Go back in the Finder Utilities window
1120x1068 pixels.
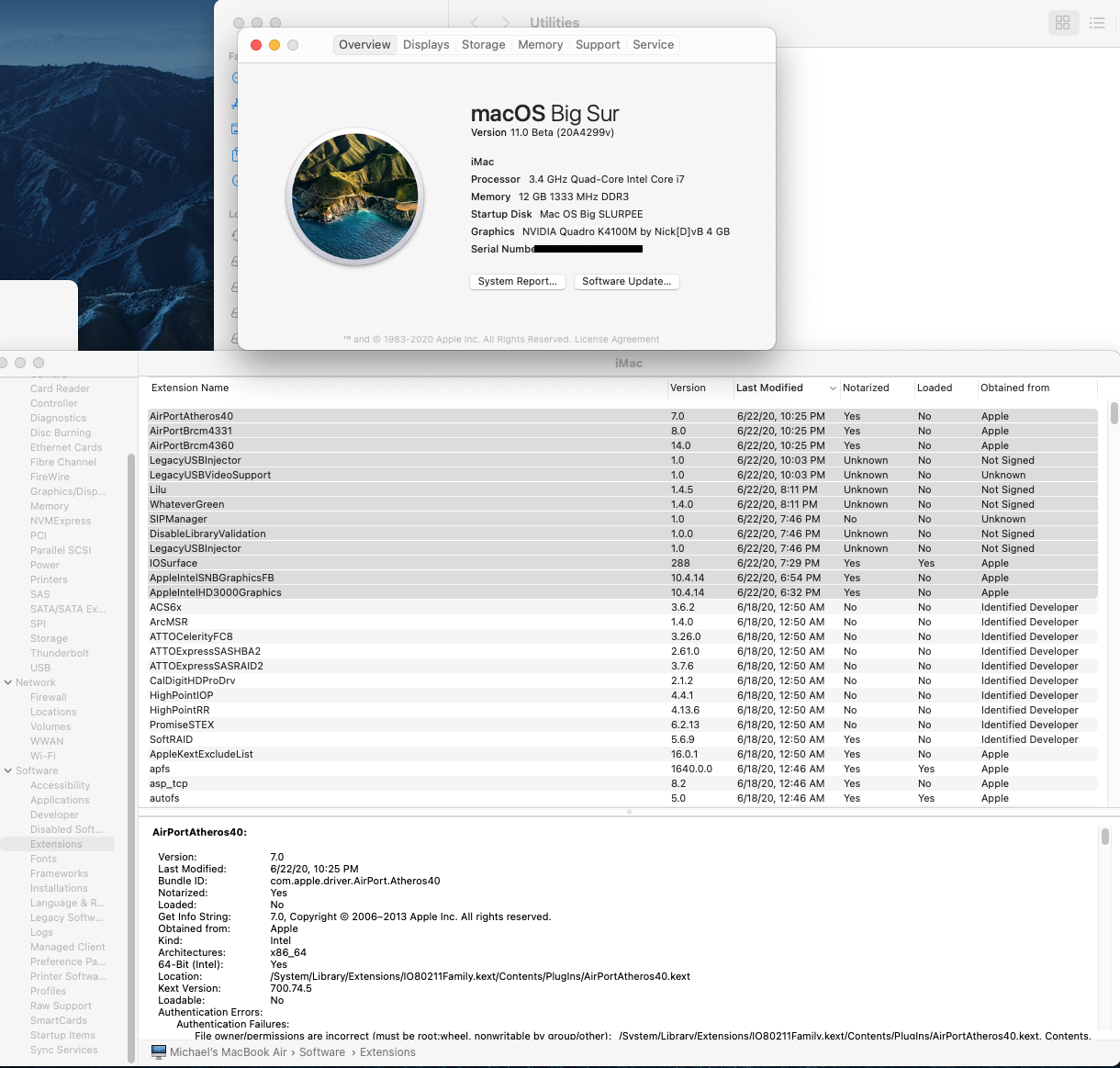pos(475,22)
